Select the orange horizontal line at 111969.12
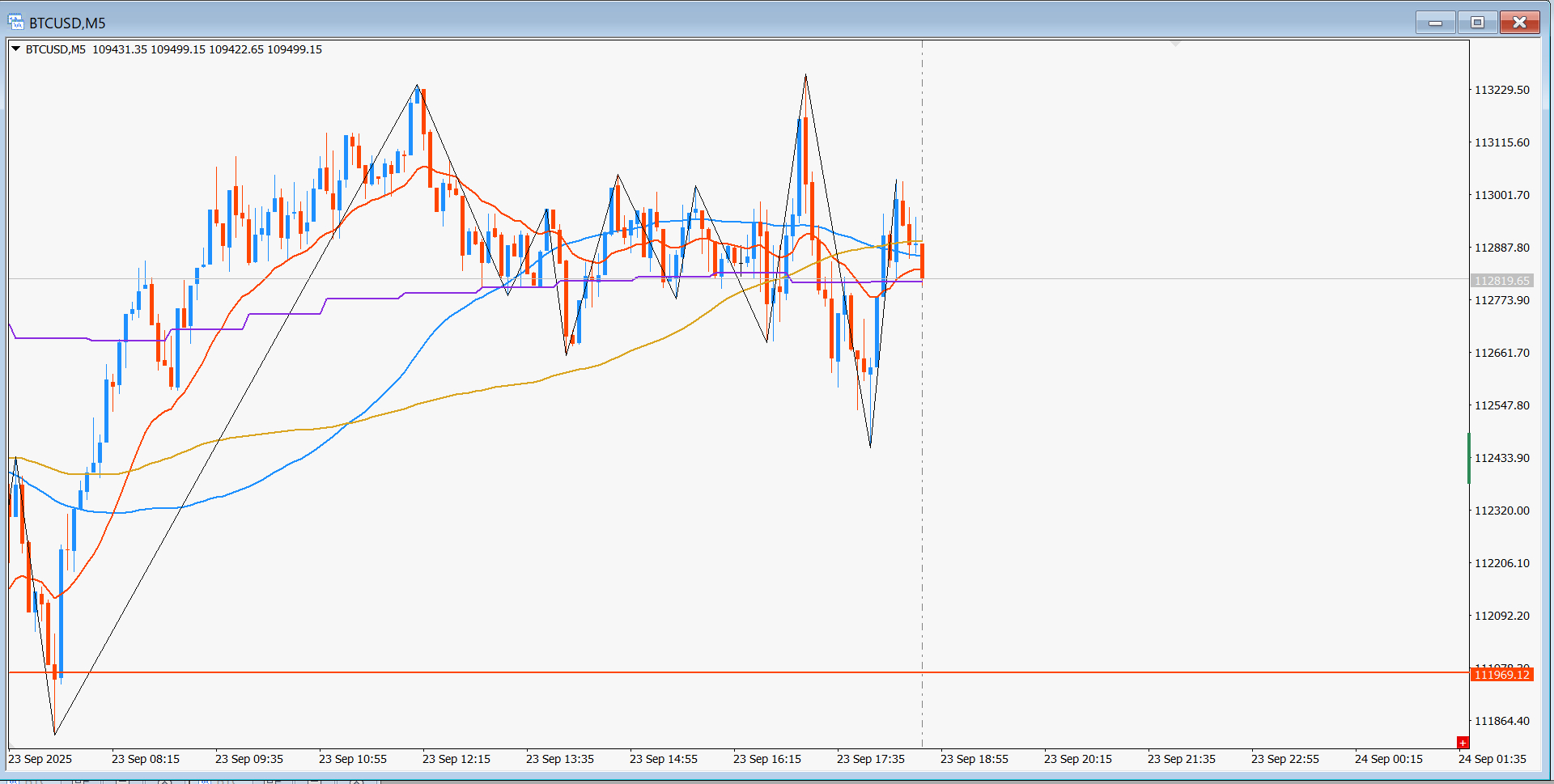Viewport: 1554px width, 784px height. (x=728, y=672)
